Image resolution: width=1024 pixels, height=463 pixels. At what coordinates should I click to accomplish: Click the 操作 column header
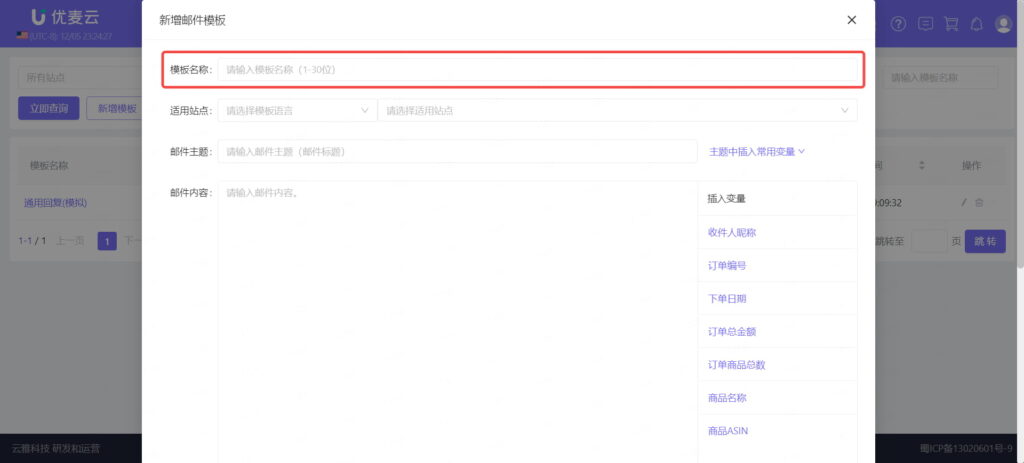click(971, 165)
